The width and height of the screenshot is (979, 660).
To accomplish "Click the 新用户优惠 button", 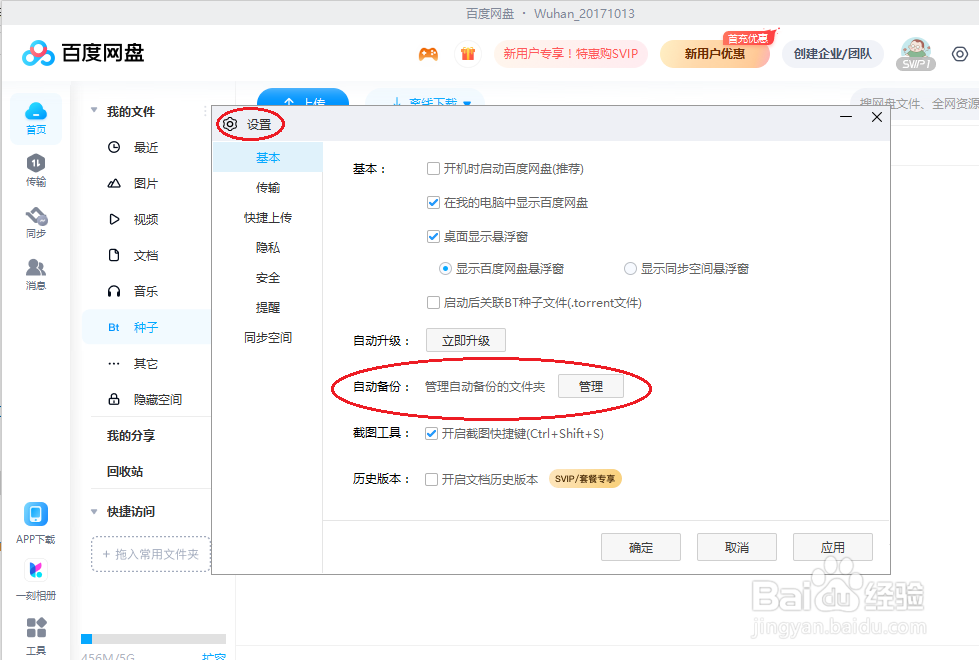I will [x=715, y=54].
